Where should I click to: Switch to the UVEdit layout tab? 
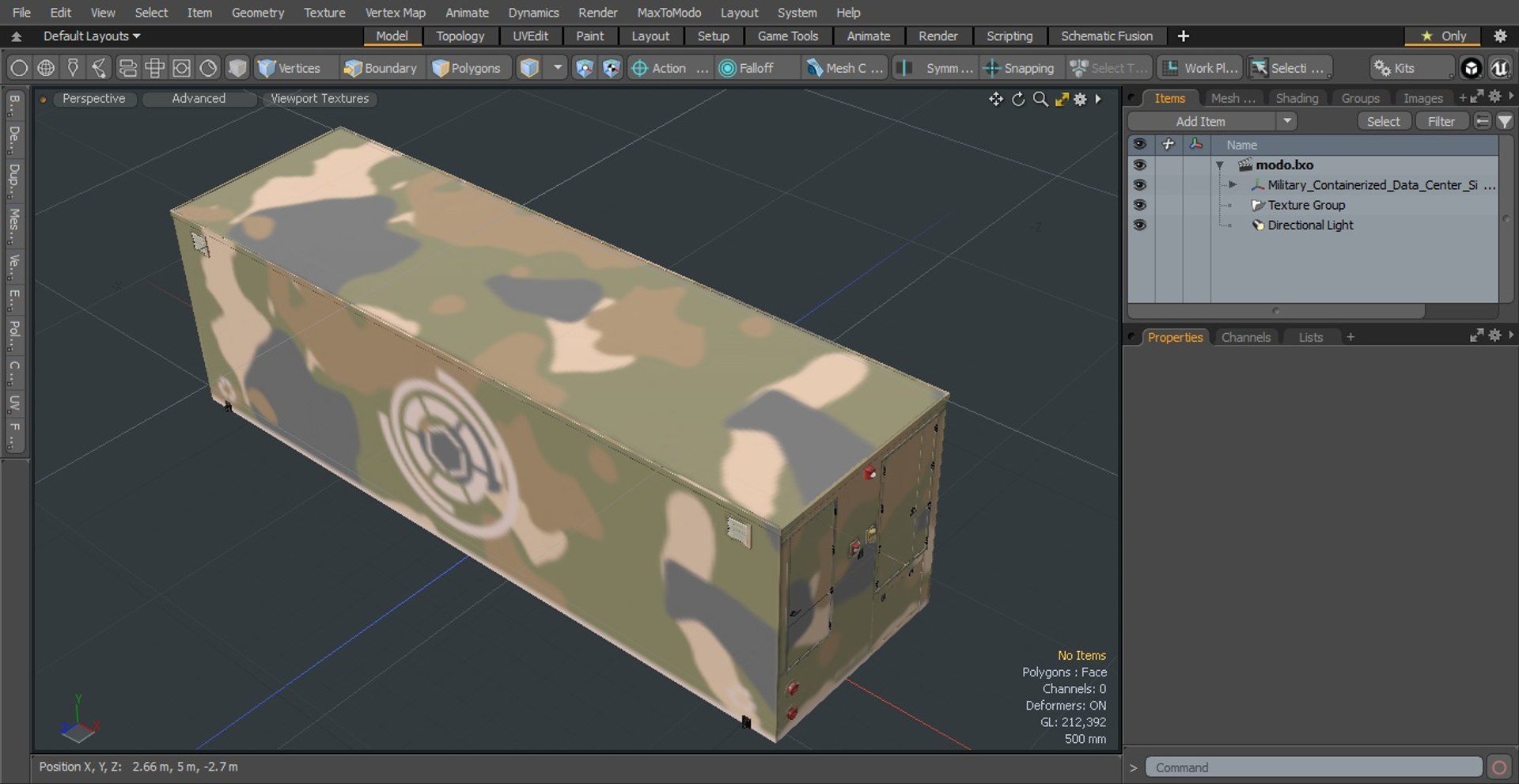[x=530, y=36]
